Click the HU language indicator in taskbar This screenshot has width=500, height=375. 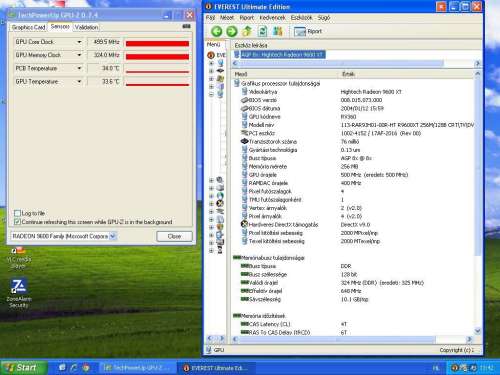[x=436, y=368]
